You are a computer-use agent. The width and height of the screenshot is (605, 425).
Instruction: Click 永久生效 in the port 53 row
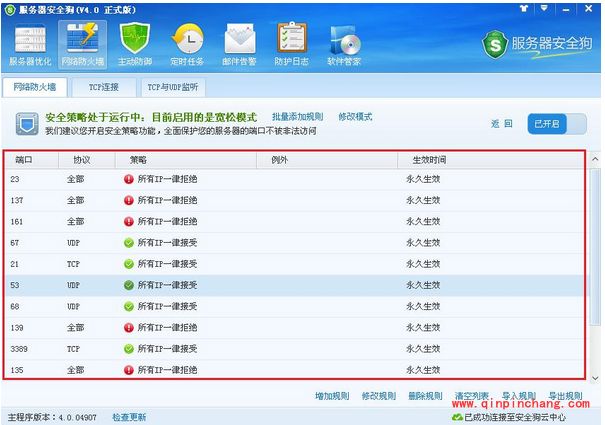[x=423, y=285]
